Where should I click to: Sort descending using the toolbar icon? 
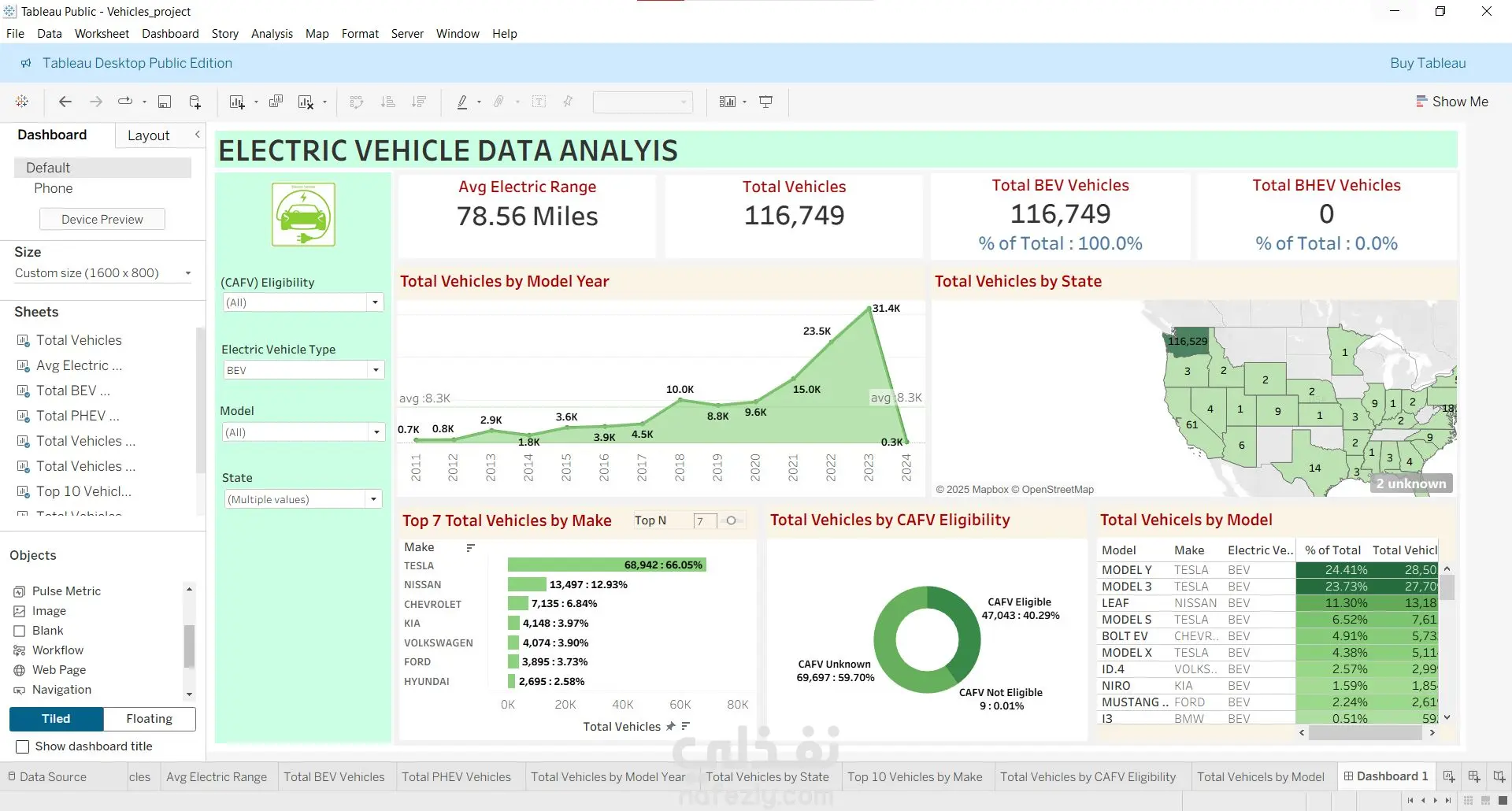pyautogui.click(x=419, y=102)
